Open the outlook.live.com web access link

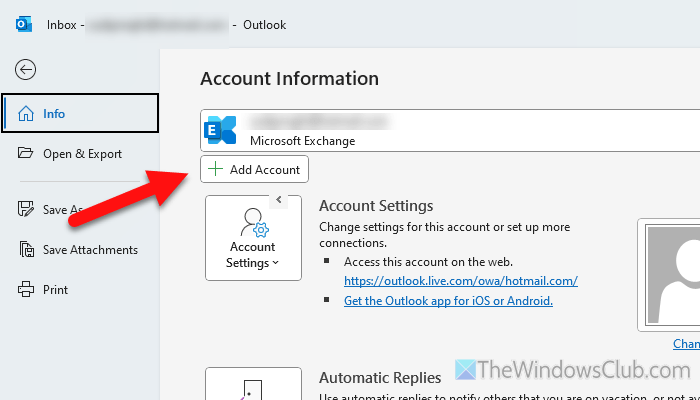[x=461, y=281]
